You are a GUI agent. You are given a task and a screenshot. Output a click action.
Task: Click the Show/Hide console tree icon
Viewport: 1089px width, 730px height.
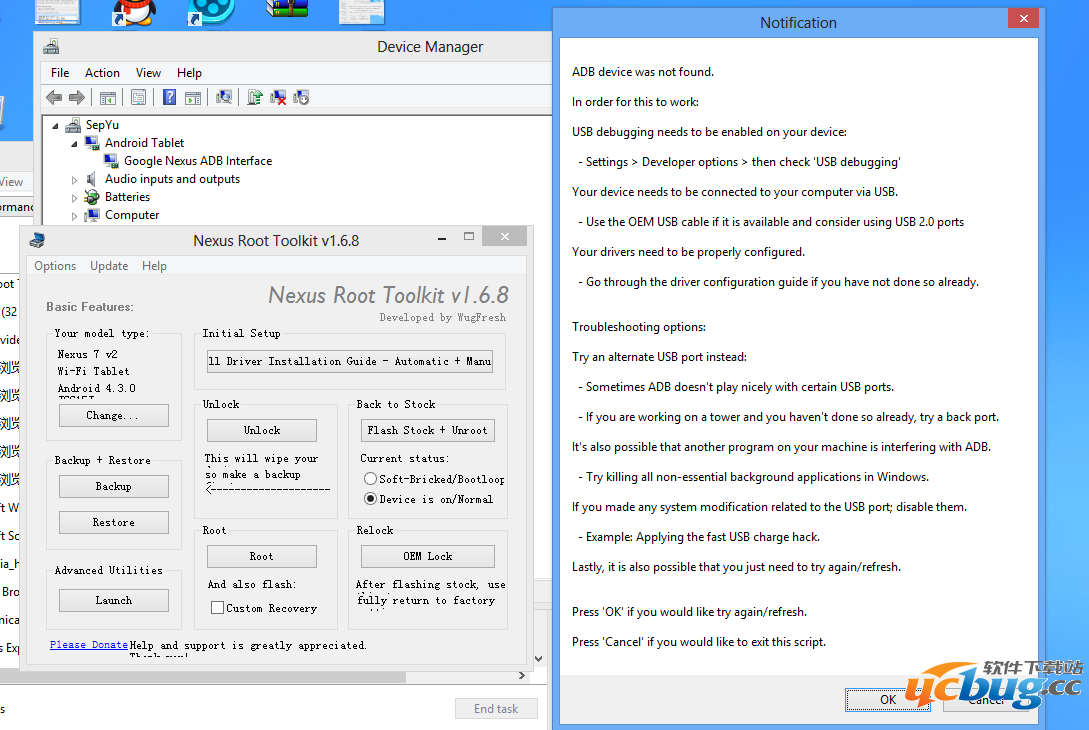[107, 96]
